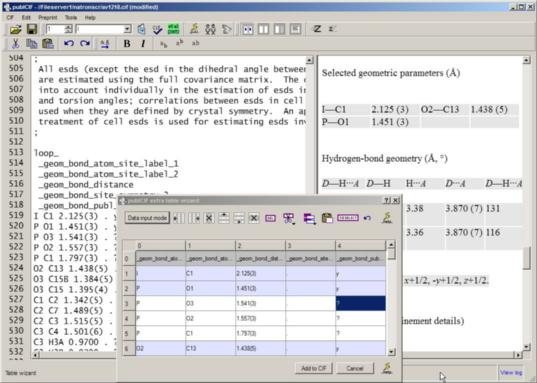Viewport: 537px width, 383px height.
Task: Insert row below in table wizard
Action: pyautogui.click(x=239, y=218)
